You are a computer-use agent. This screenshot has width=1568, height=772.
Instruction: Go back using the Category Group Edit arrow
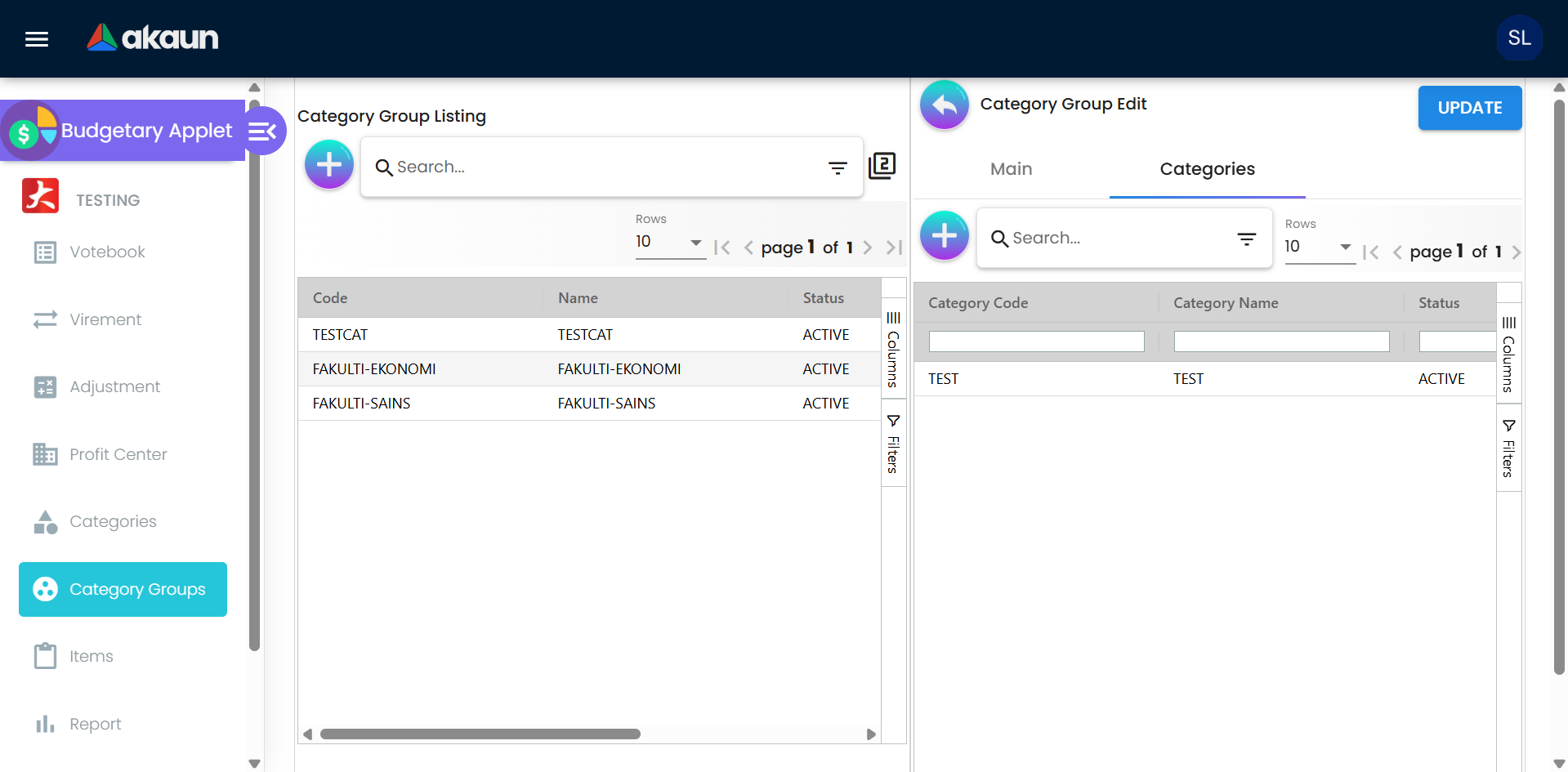pyautogui.click(x=945, y=105)
